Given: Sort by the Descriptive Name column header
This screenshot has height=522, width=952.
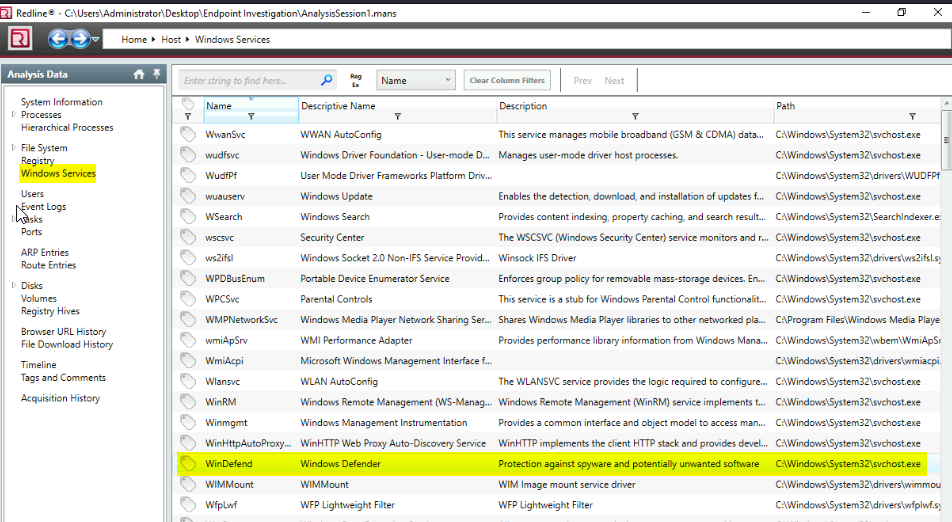Looking at the screenshot, I should tap(338, 106).
